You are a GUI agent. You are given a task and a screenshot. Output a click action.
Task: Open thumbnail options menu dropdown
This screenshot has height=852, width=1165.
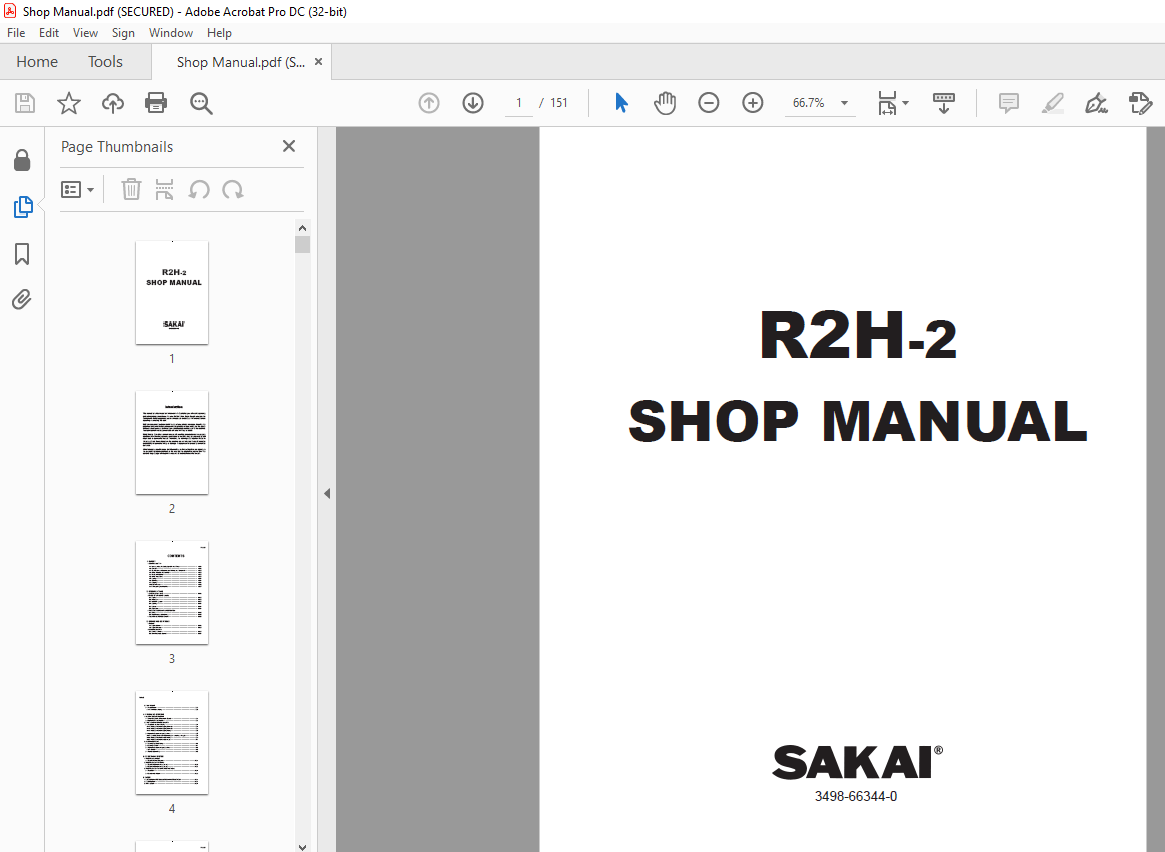pos(77,190)
